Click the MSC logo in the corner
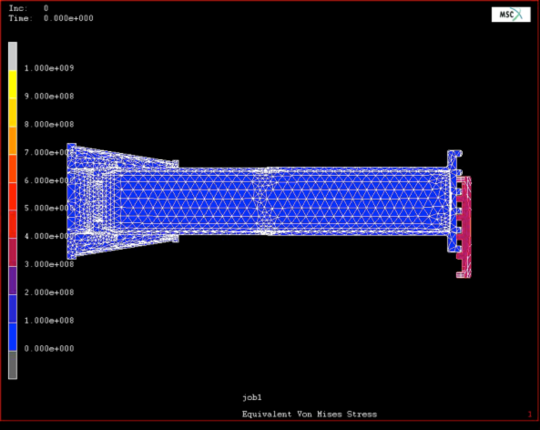The width and height of the screenshot is (540, 430). click(511, 14)
